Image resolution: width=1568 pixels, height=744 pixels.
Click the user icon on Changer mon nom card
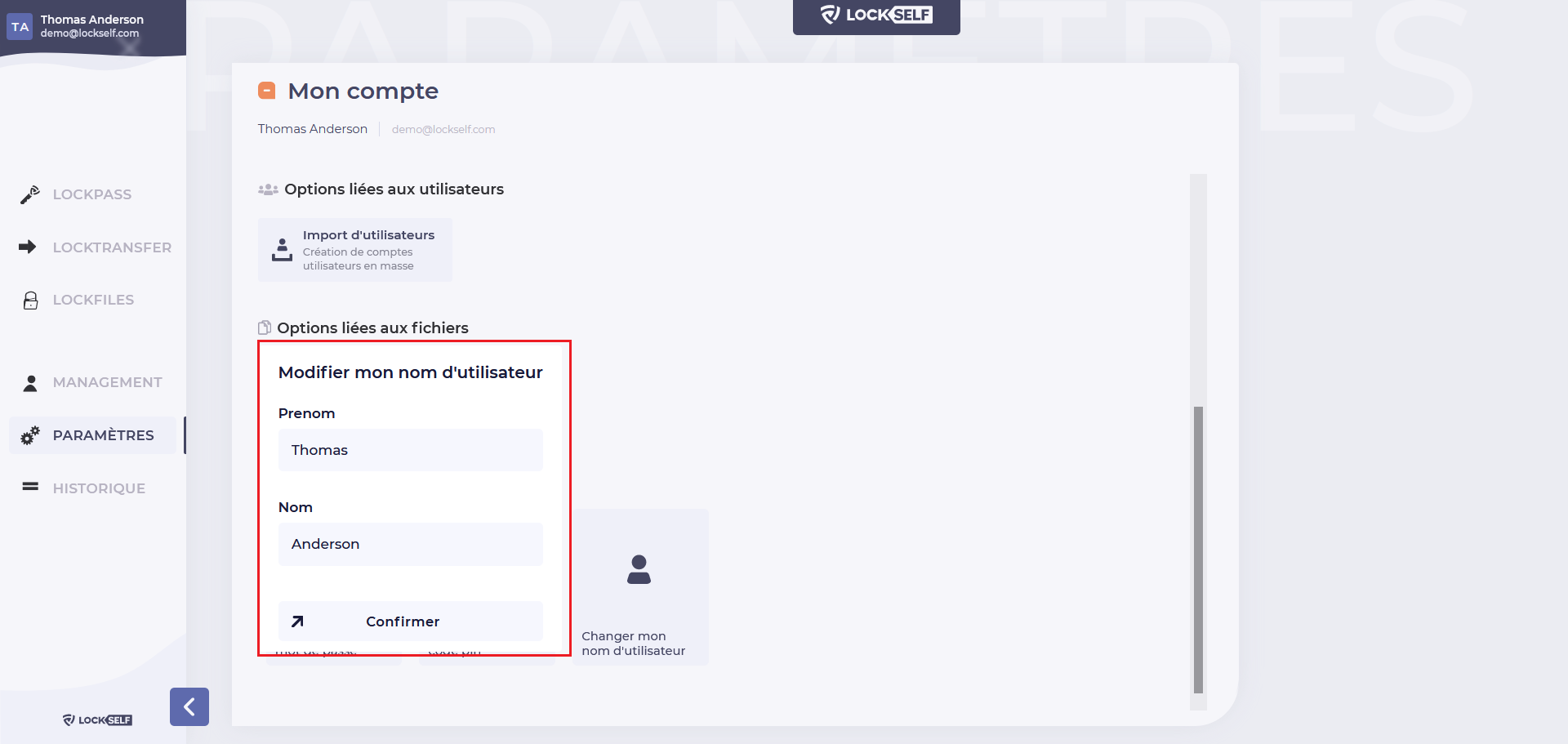(x=639, y=569)
